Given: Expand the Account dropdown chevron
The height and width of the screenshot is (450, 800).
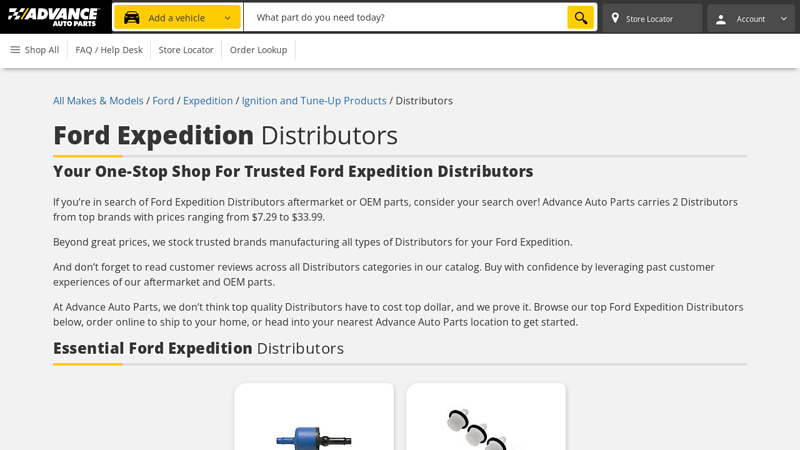Looking at the screenshot, I should tap(784, 18).
